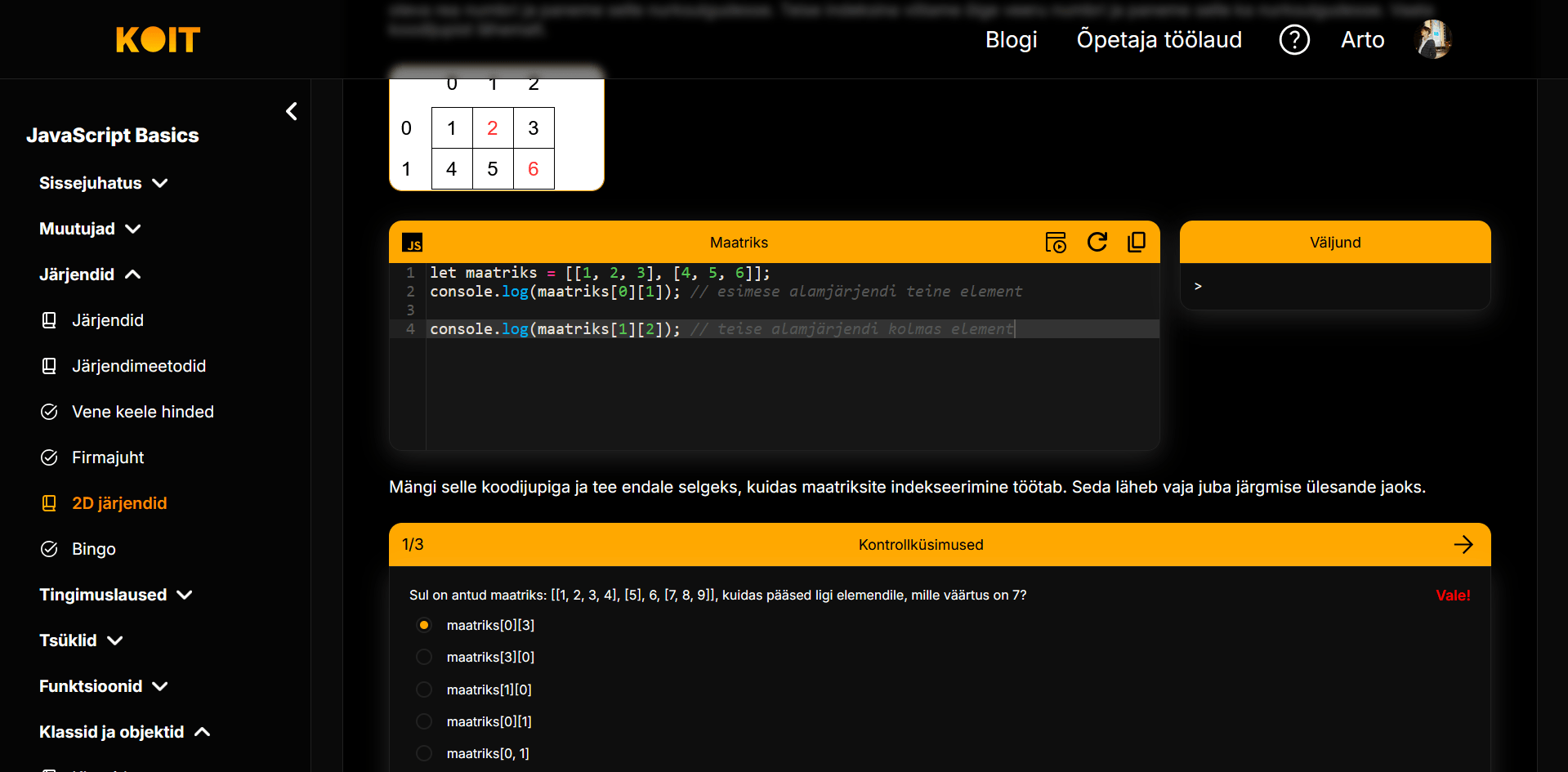Screen dimensions: 1568x772
Task: Collapse the Järjendid section
Action: 90,274
